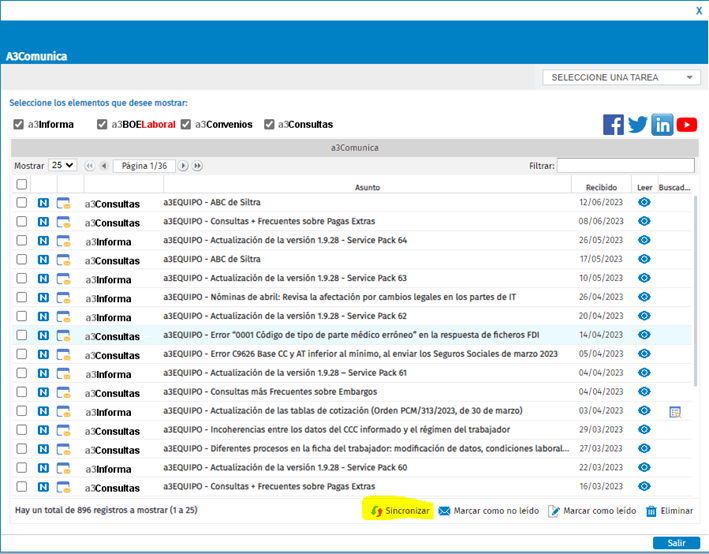709x554 pixels.
Task: Open the Twitter social icon
Action: 638,124
